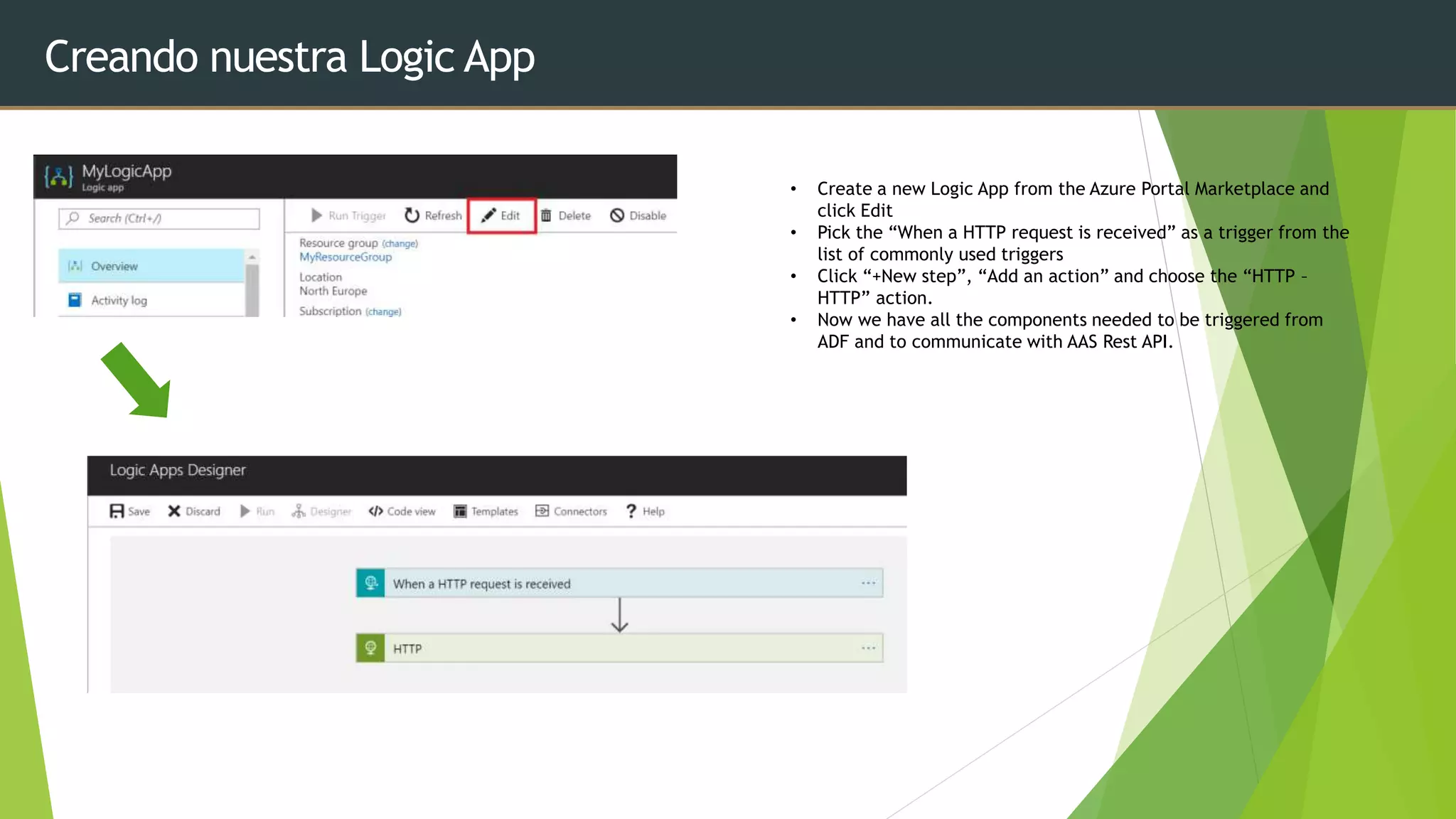
Task: Open MyResourceGroup link
Action: [346, 257]
